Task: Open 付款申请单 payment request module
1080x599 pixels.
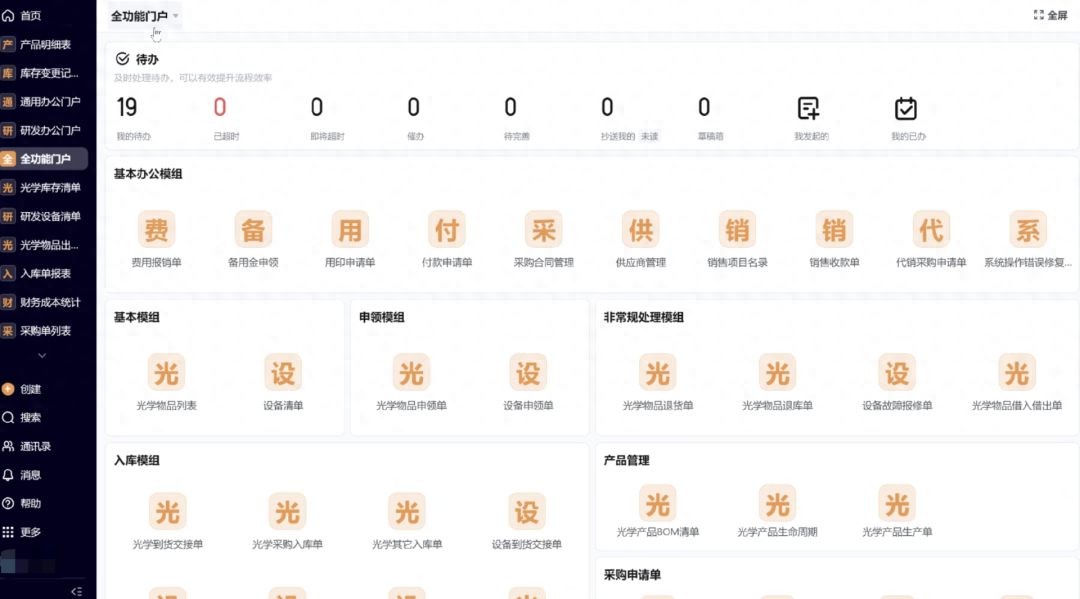Action: (x=446, y=230)
